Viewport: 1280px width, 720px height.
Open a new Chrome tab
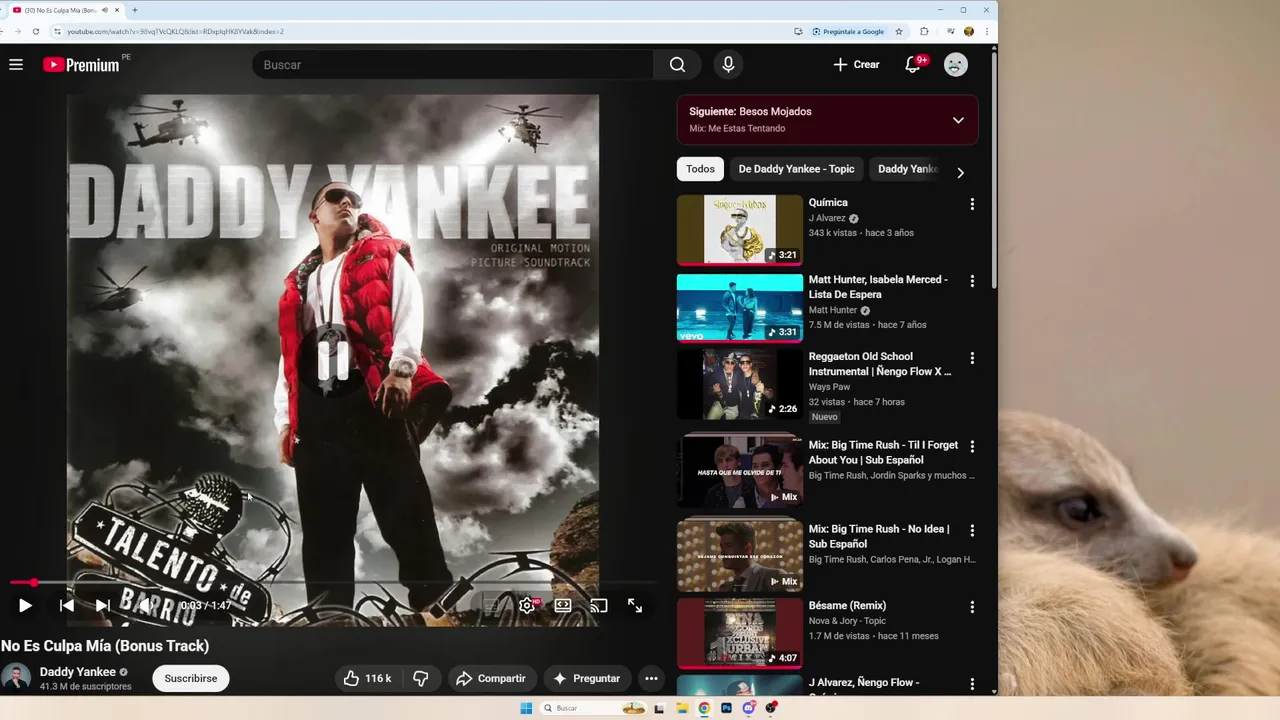click(135, 10)
